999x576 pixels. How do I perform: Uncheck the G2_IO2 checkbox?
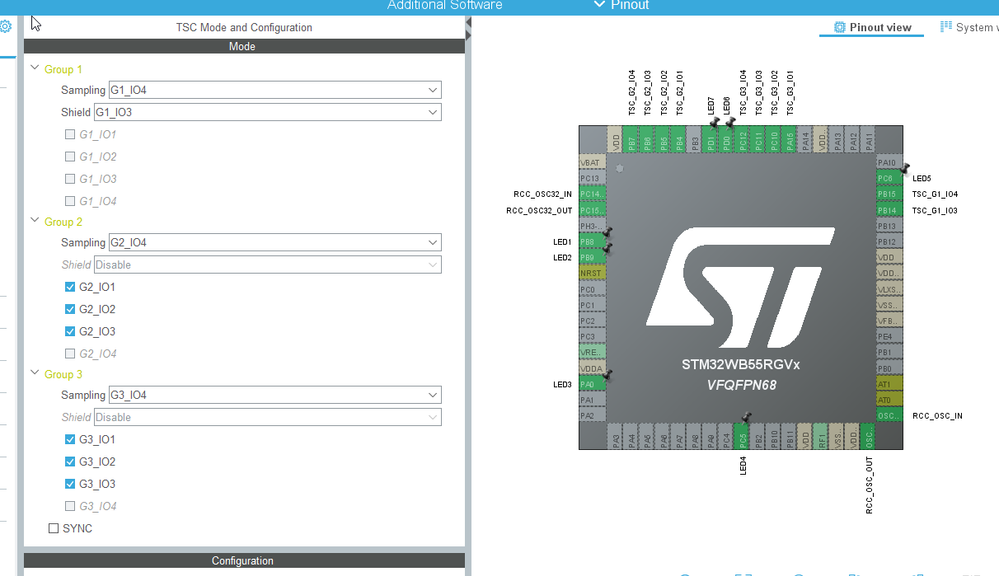70,309
